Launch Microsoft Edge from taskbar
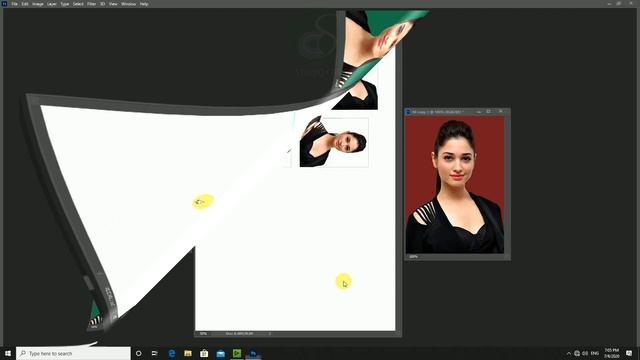 [x=172, y=353]
